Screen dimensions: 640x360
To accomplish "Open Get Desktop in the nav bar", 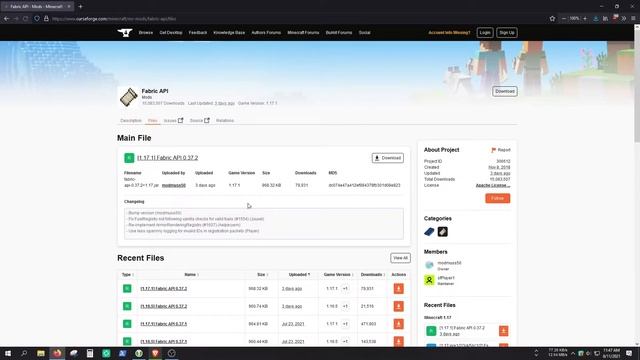I will 171,33.
